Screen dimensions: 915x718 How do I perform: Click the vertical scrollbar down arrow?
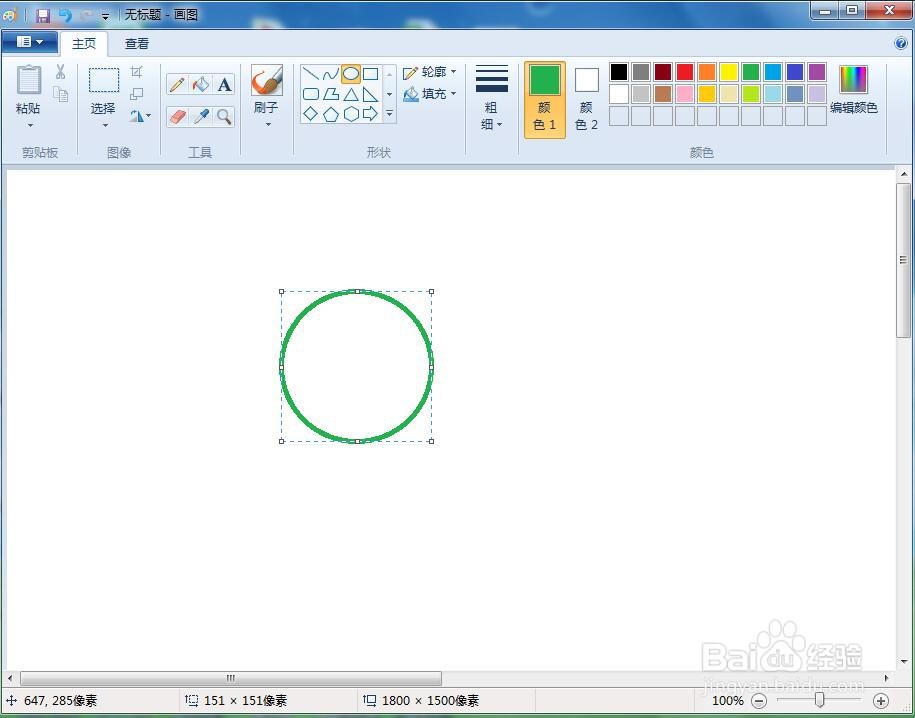(x=903, y=661)
